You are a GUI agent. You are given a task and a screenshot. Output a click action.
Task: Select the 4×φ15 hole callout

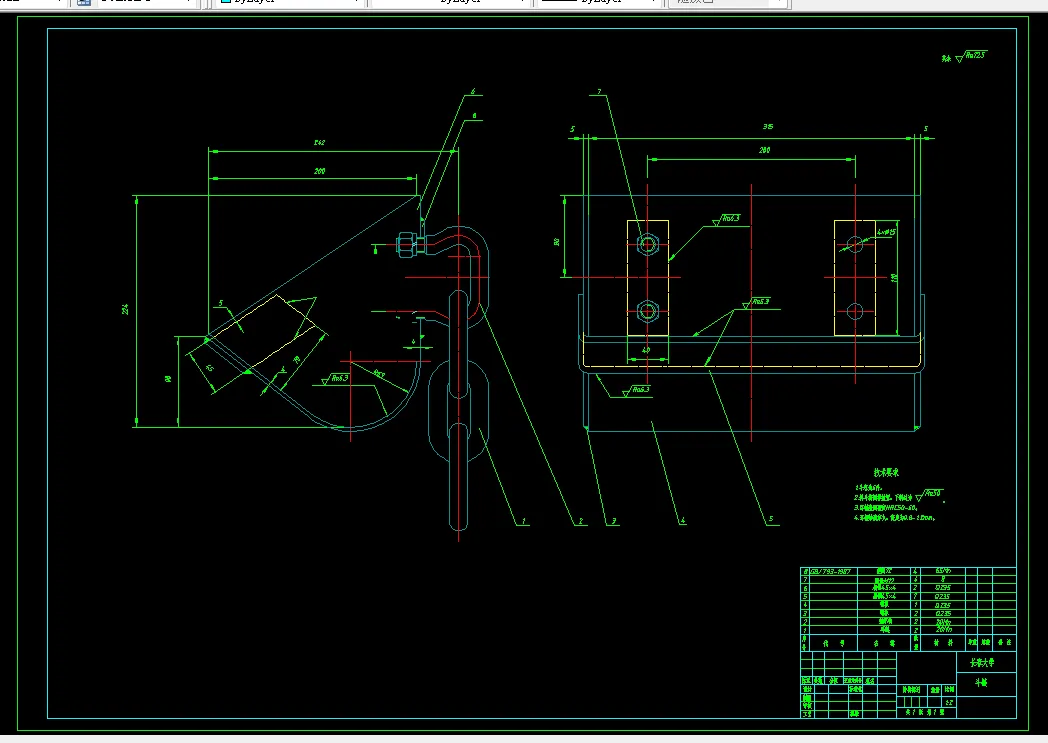[x=887, y=232]
